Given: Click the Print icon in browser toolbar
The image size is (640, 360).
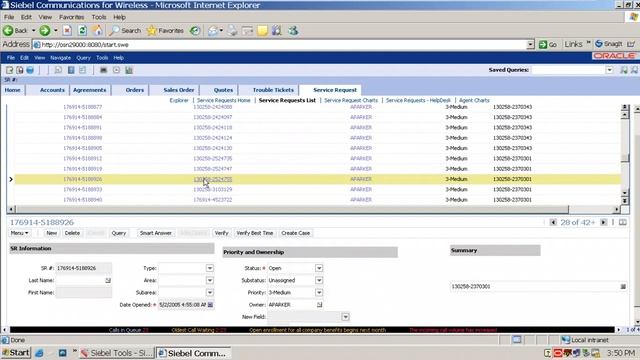Looking at the screenshot, I should click(232, 30).
